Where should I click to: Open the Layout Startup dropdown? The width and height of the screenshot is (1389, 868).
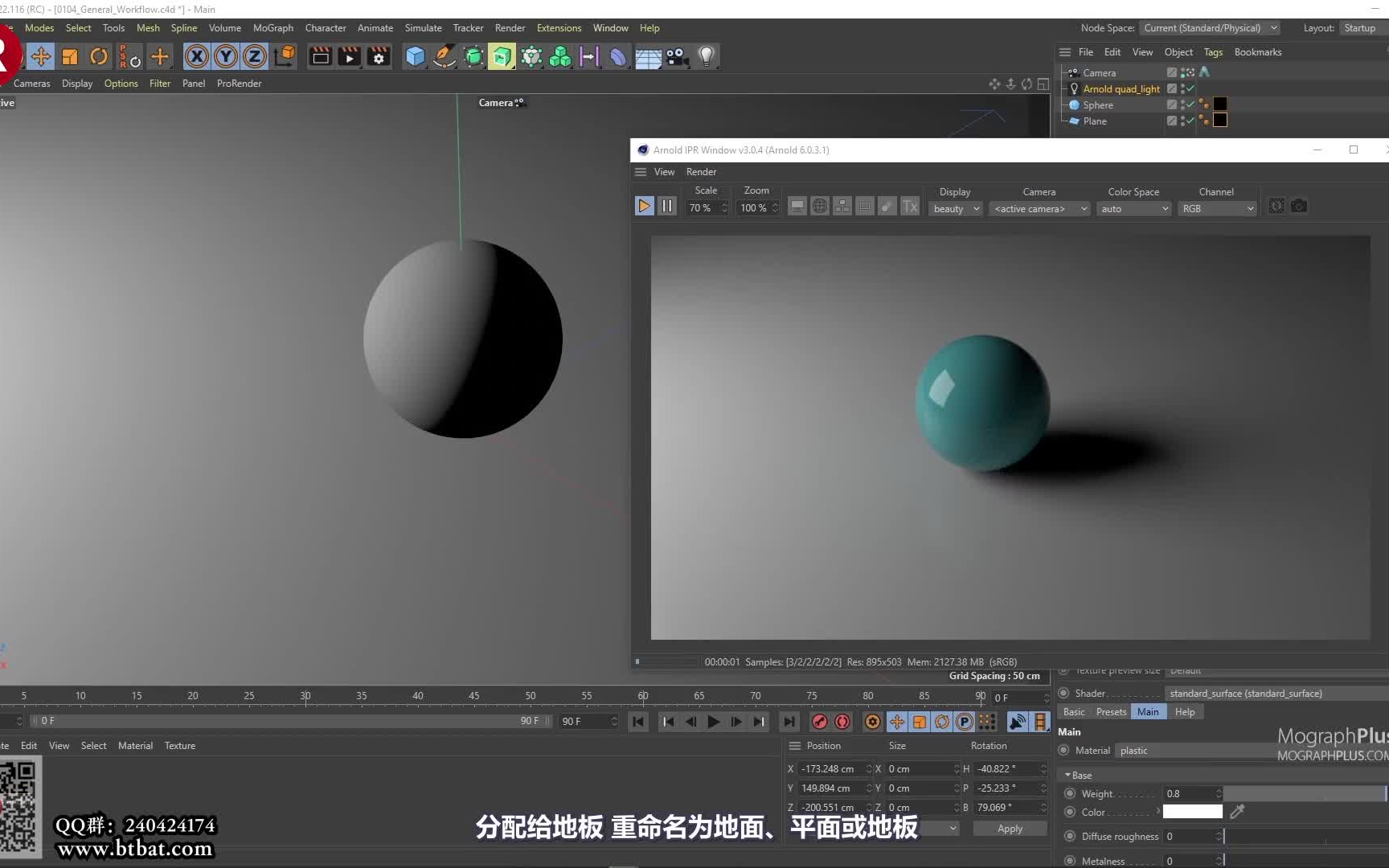pos(1364,28)
